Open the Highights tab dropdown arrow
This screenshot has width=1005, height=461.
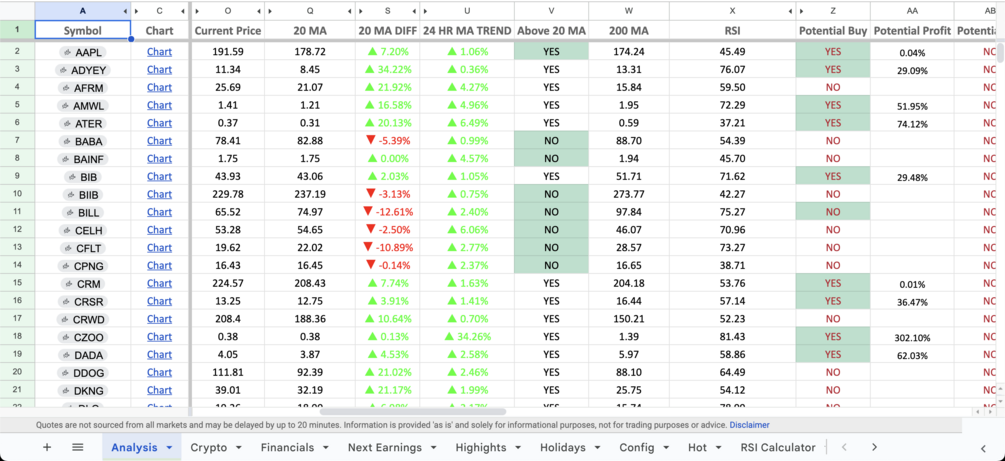click(518, 448)
